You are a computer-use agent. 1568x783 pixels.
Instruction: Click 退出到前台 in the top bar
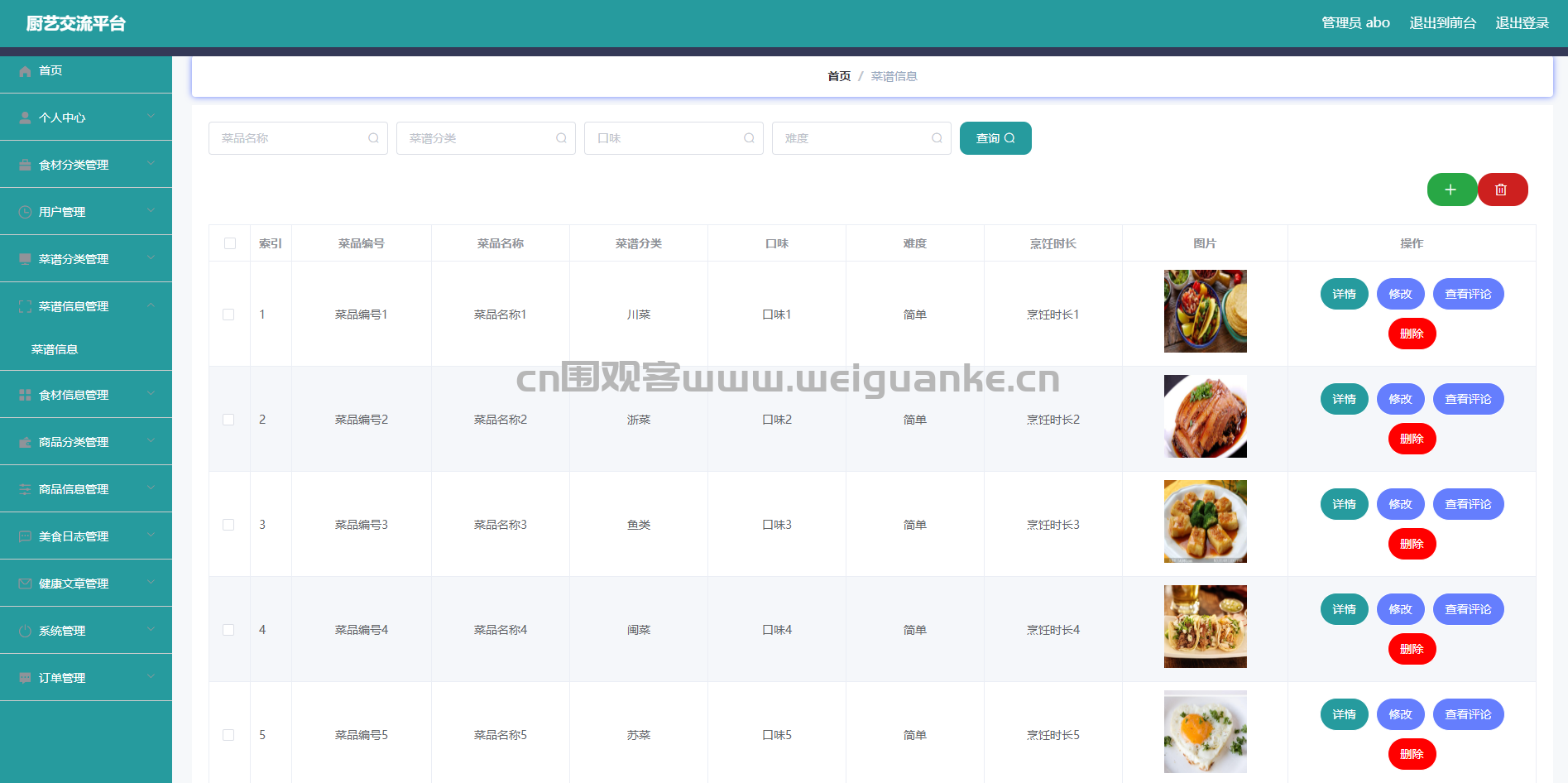coord(1442,23)
